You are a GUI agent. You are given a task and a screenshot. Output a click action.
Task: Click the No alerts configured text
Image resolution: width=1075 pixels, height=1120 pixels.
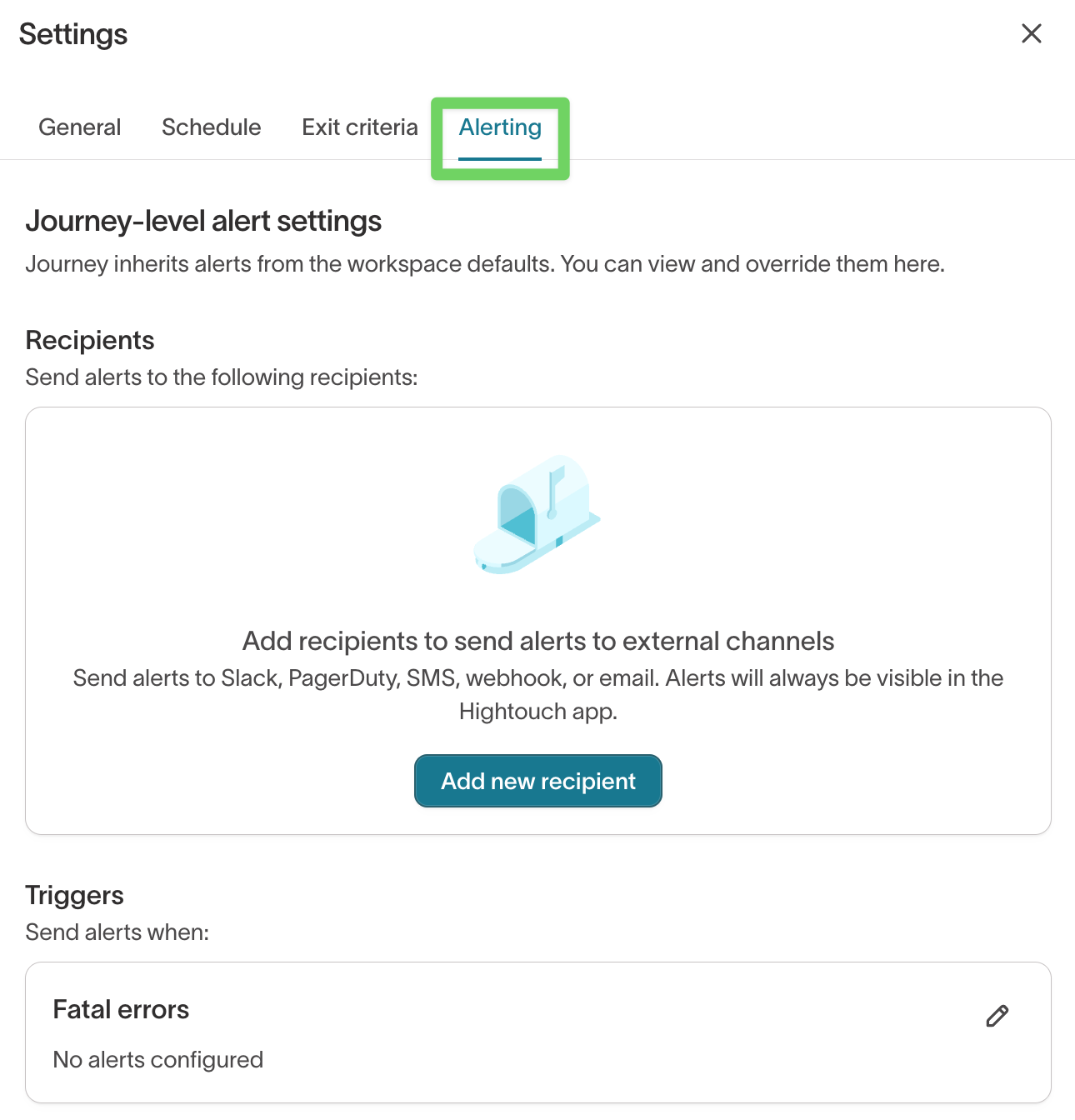(157, 1059)
